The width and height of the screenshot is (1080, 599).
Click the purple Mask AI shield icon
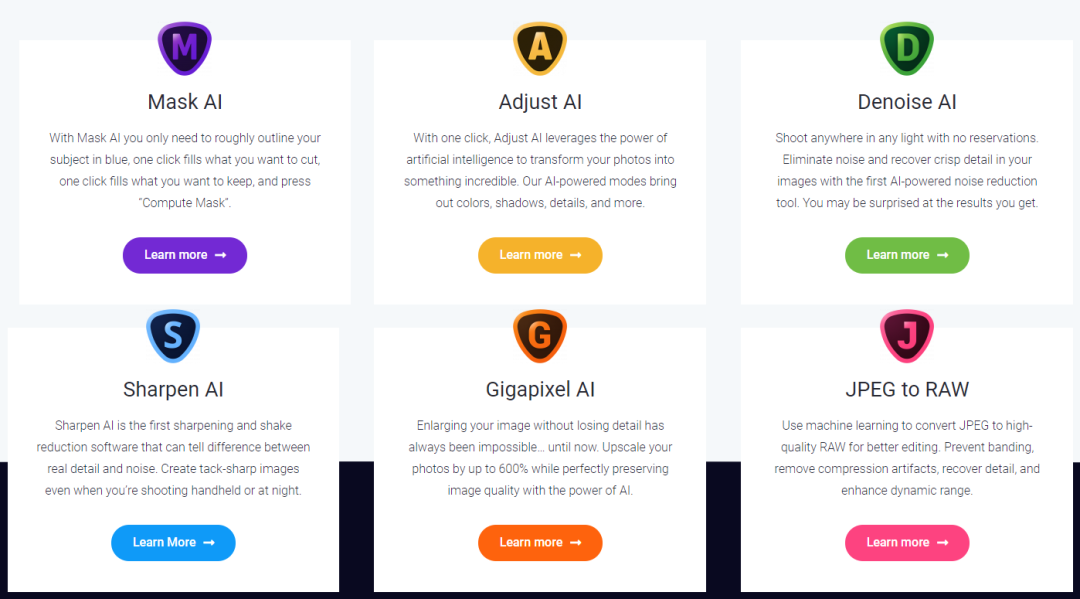point(185,48)
